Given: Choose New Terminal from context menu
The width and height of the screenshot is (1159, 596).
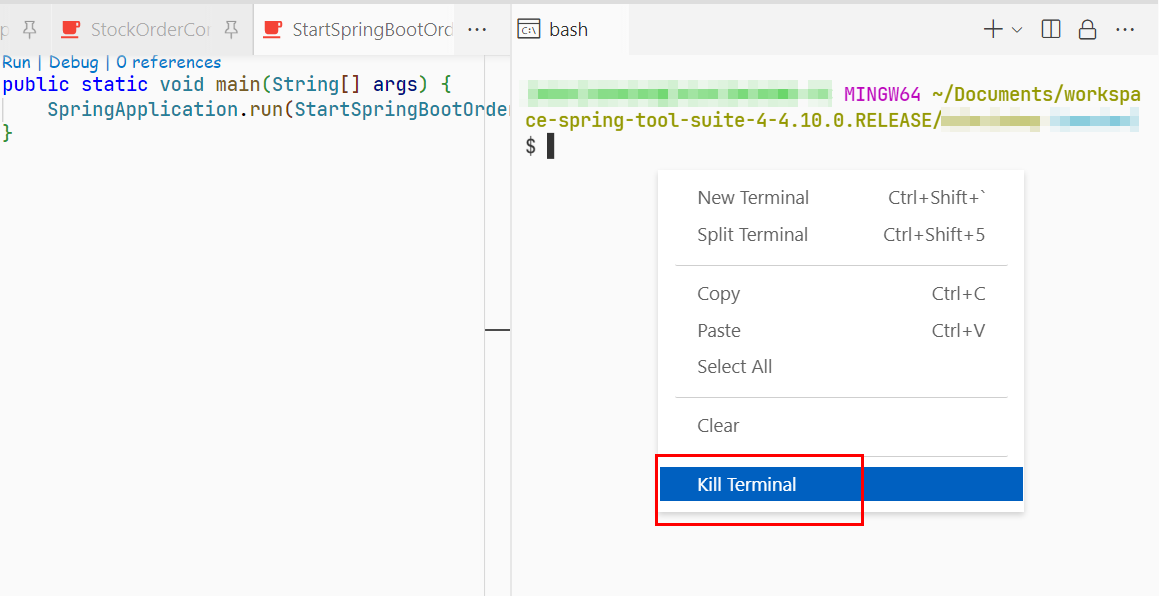Looking at the screenshot, I should (841, 197).
